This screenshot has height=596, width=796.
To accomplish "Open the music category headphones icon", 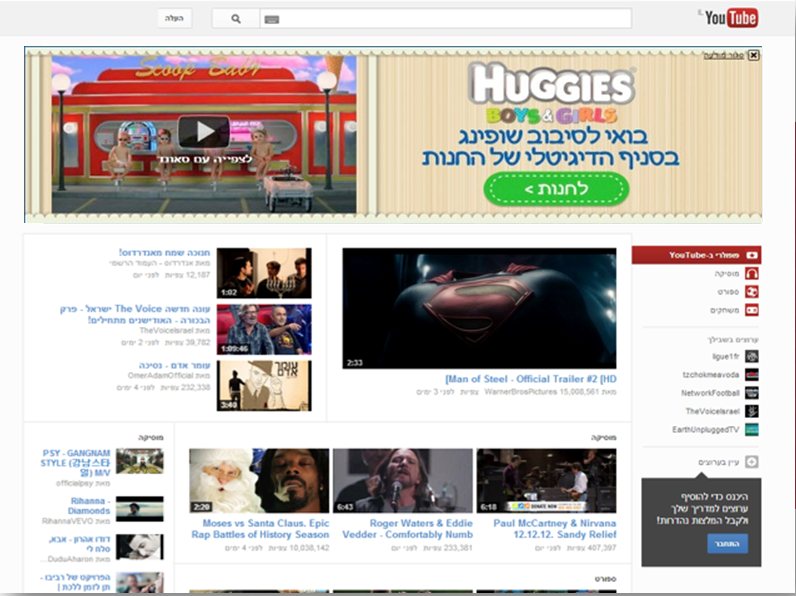I will (752, 273).
